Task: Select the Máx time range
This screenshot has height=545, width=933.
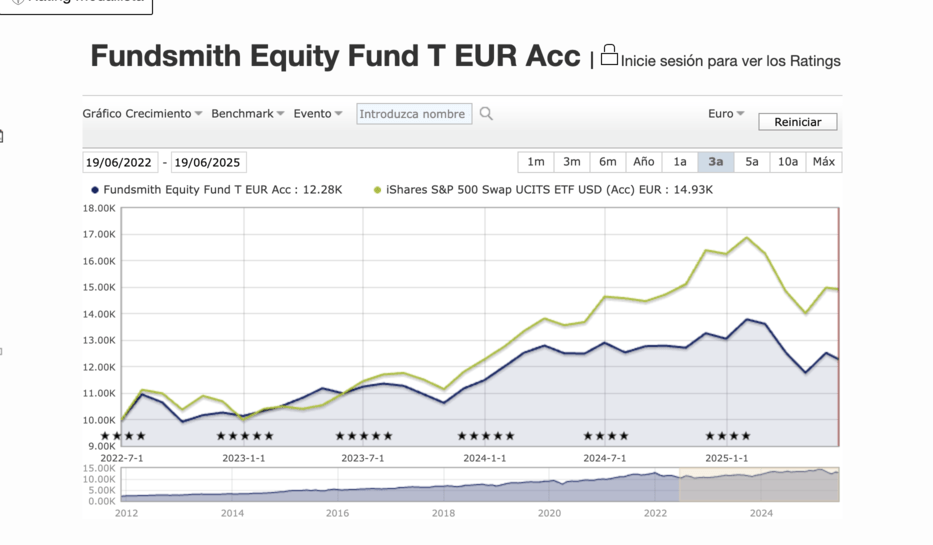Action: 824,162
